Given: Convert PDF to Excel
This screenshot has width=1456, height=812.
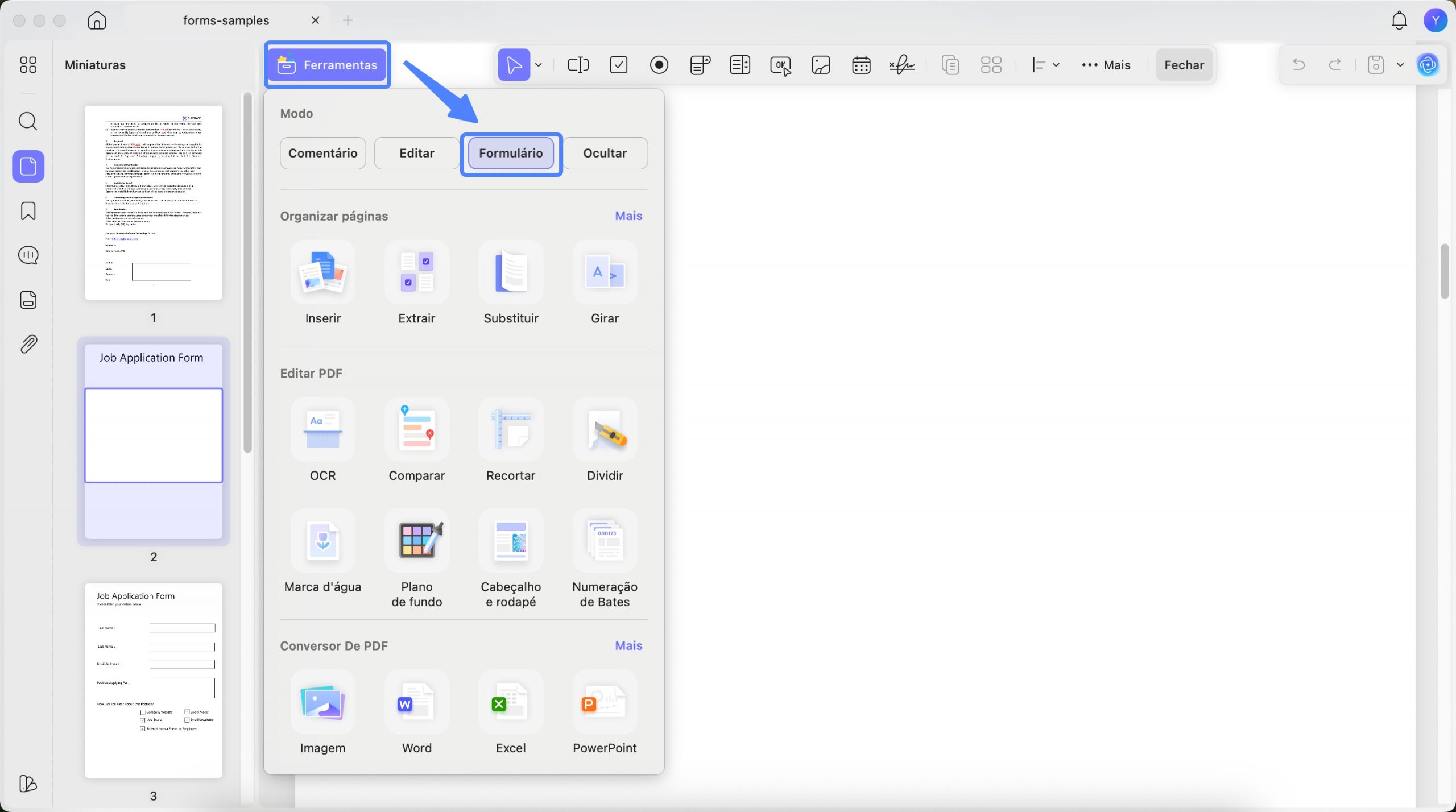Looking at the screenshot, I should click(511, 712).
